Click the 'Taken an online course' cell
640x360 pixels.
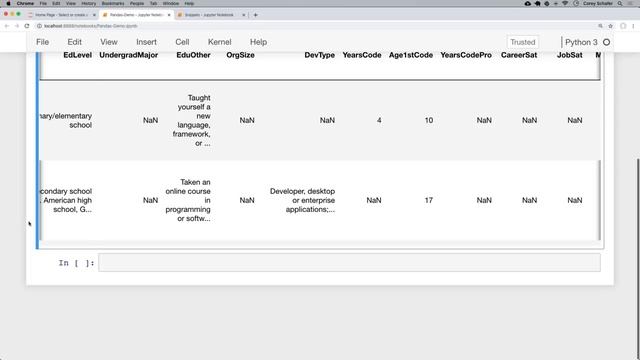188,200
